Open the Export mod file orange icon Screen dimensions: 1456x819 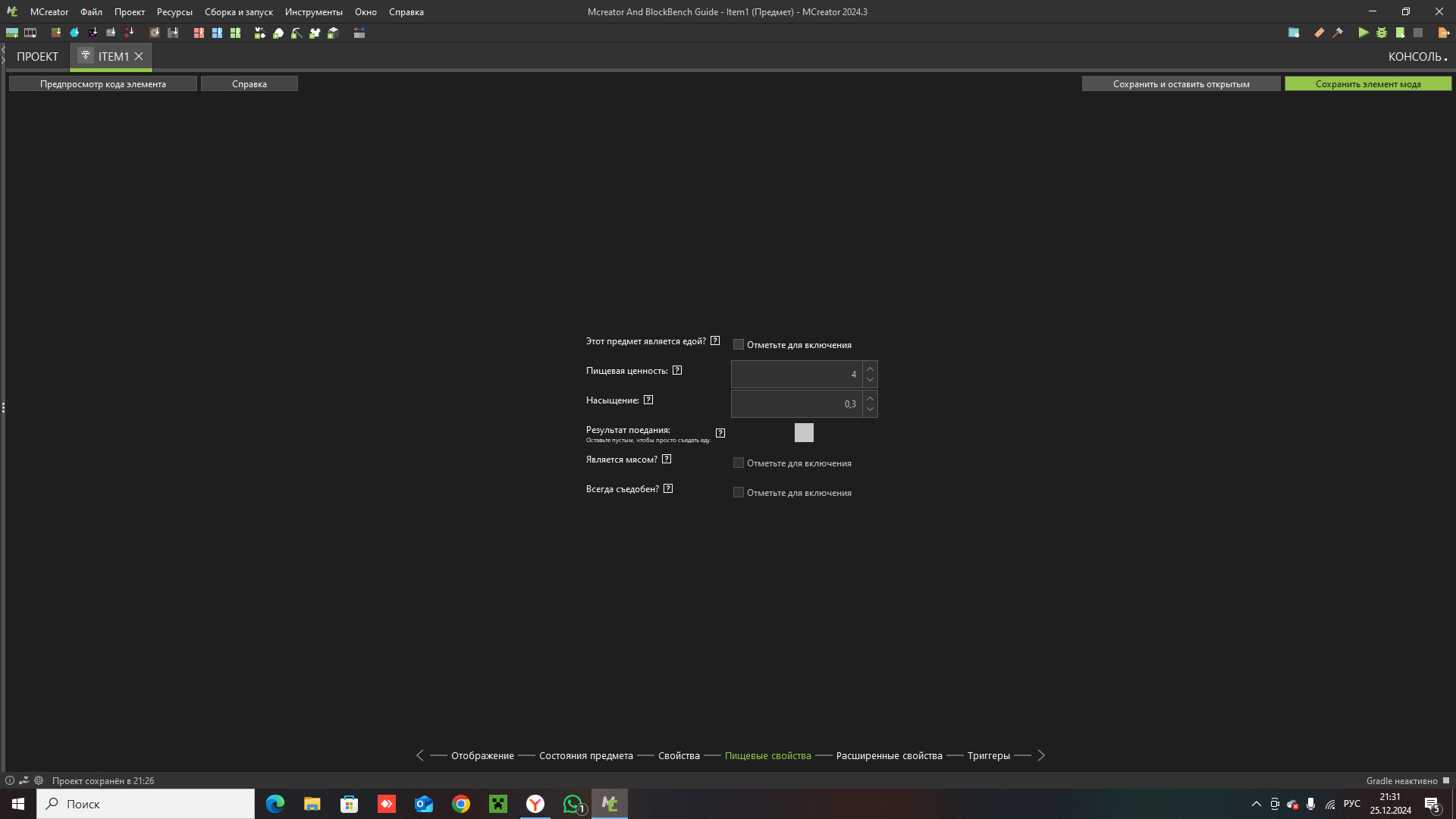point(1443,33)
